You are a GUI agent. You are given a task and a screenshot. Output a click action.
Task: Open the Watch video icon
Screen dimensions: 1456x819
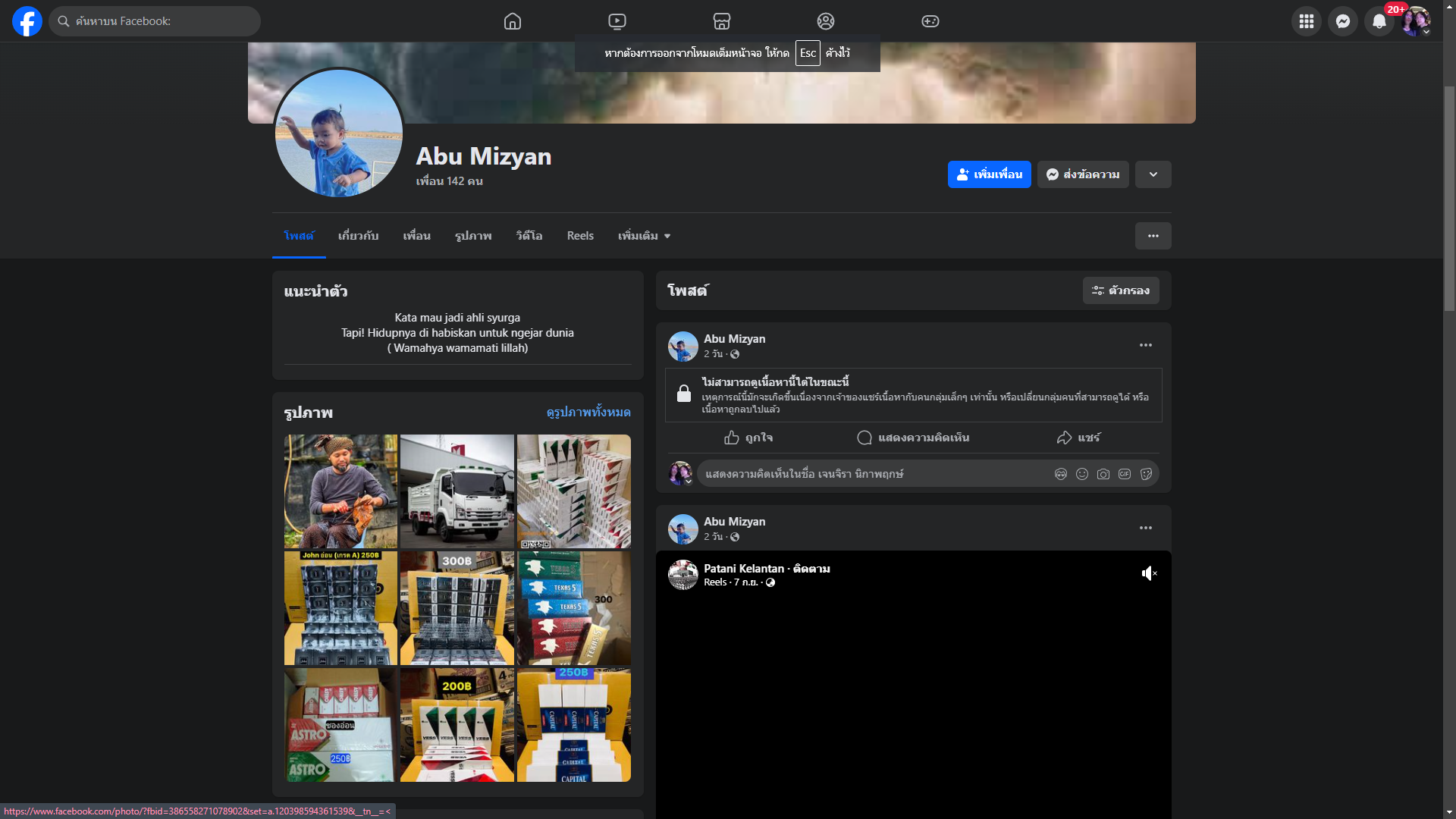pos(617,21)
